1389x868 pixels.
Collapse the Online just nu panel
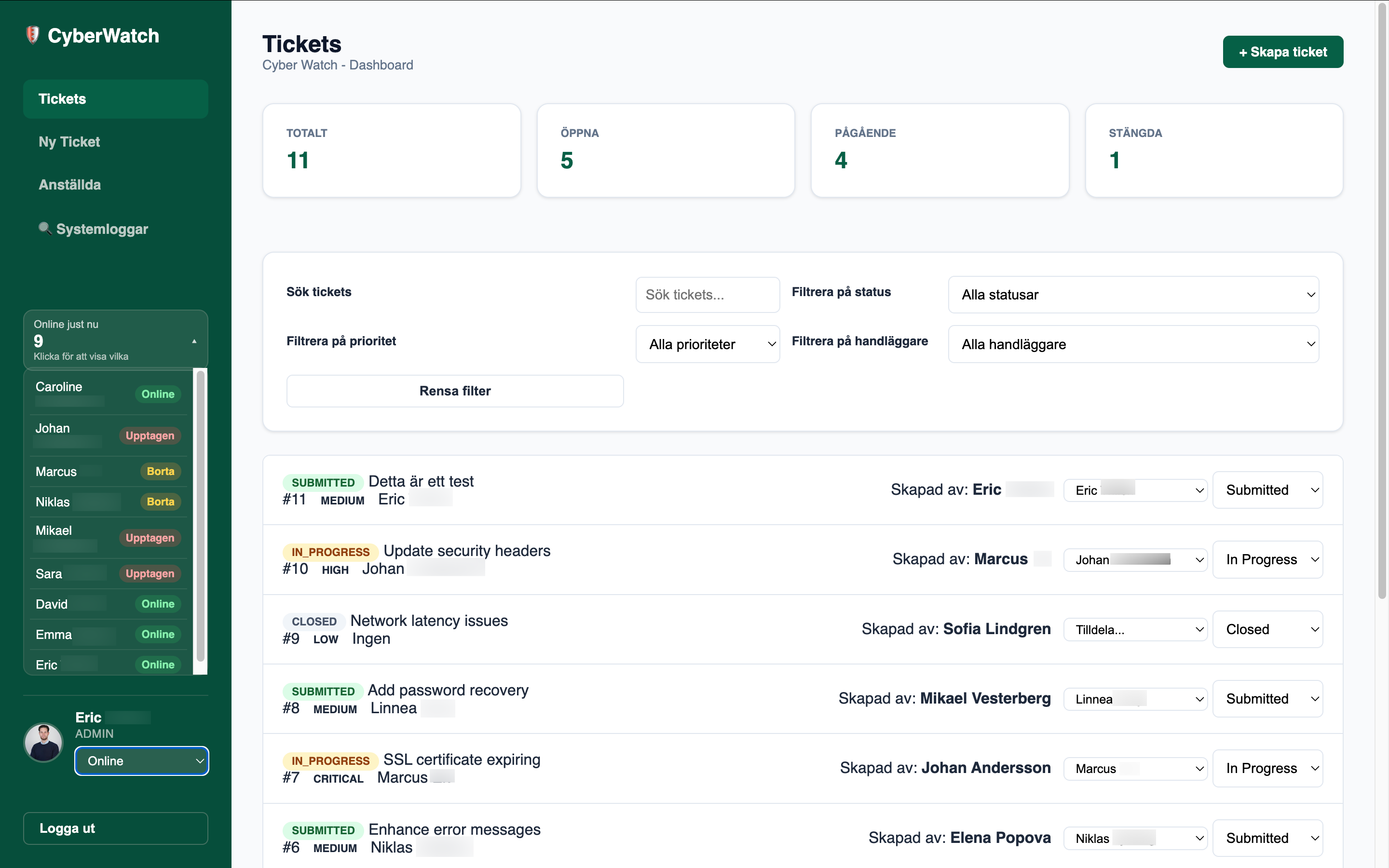click(115, 339)
